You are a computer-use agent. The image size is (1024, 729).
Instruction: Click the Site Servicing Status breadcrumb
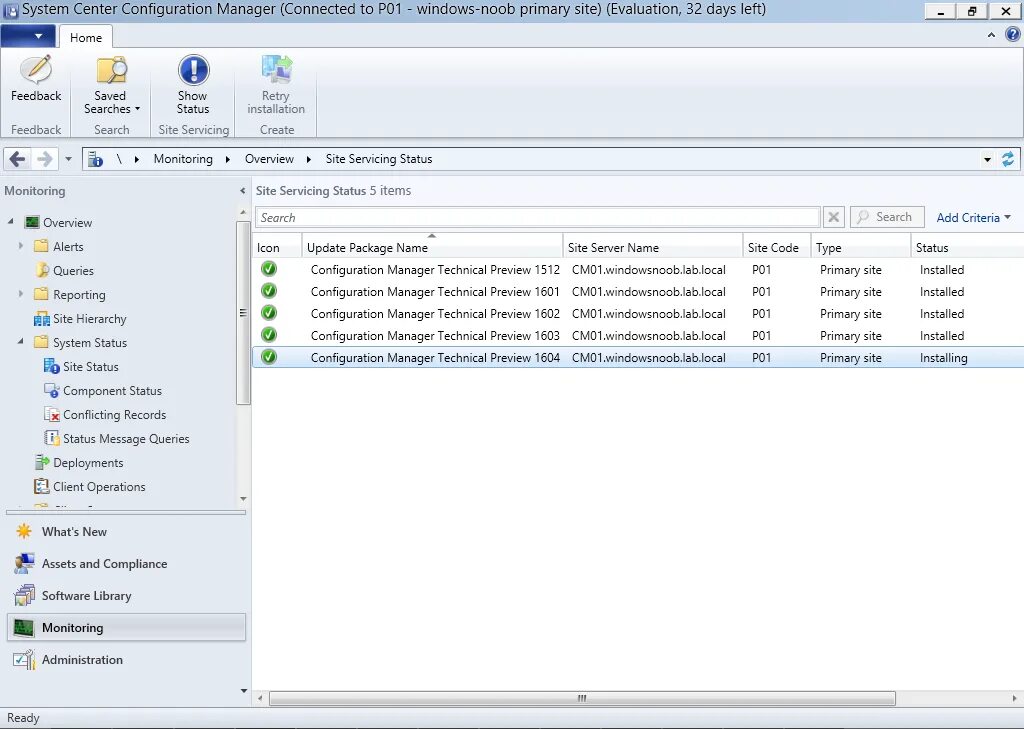click(x=379, y=159)
